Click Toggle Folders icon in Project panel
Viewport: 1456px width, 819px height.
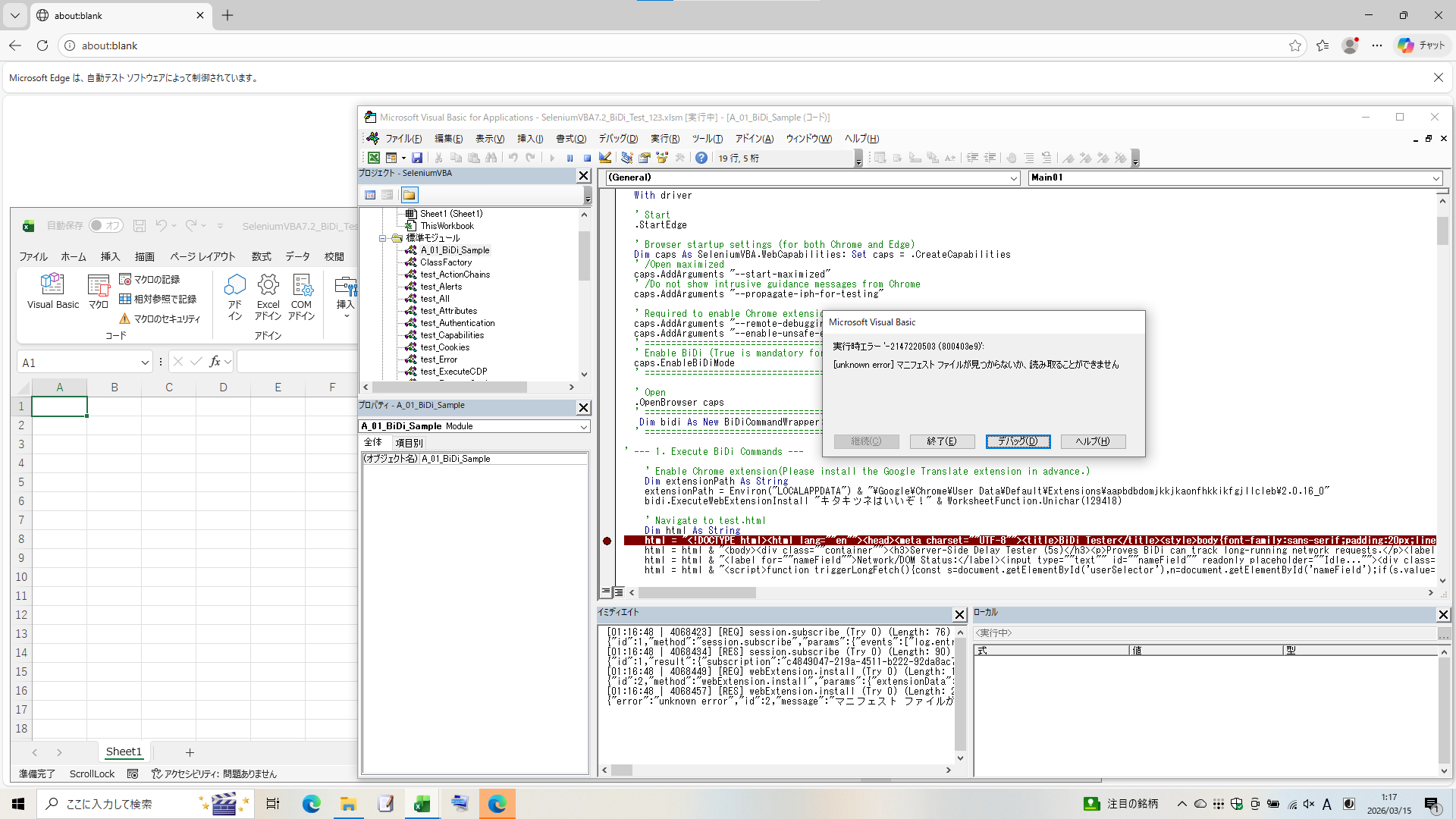409,195
